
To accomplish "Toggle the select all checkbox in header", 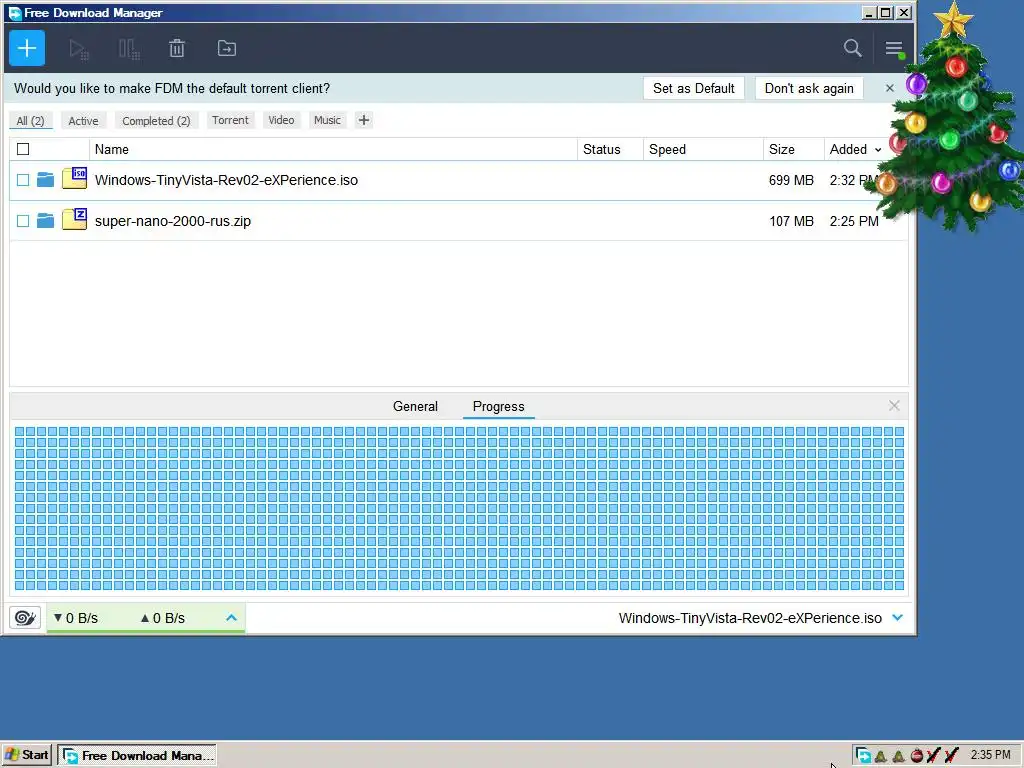I will (x=23, y=149).
